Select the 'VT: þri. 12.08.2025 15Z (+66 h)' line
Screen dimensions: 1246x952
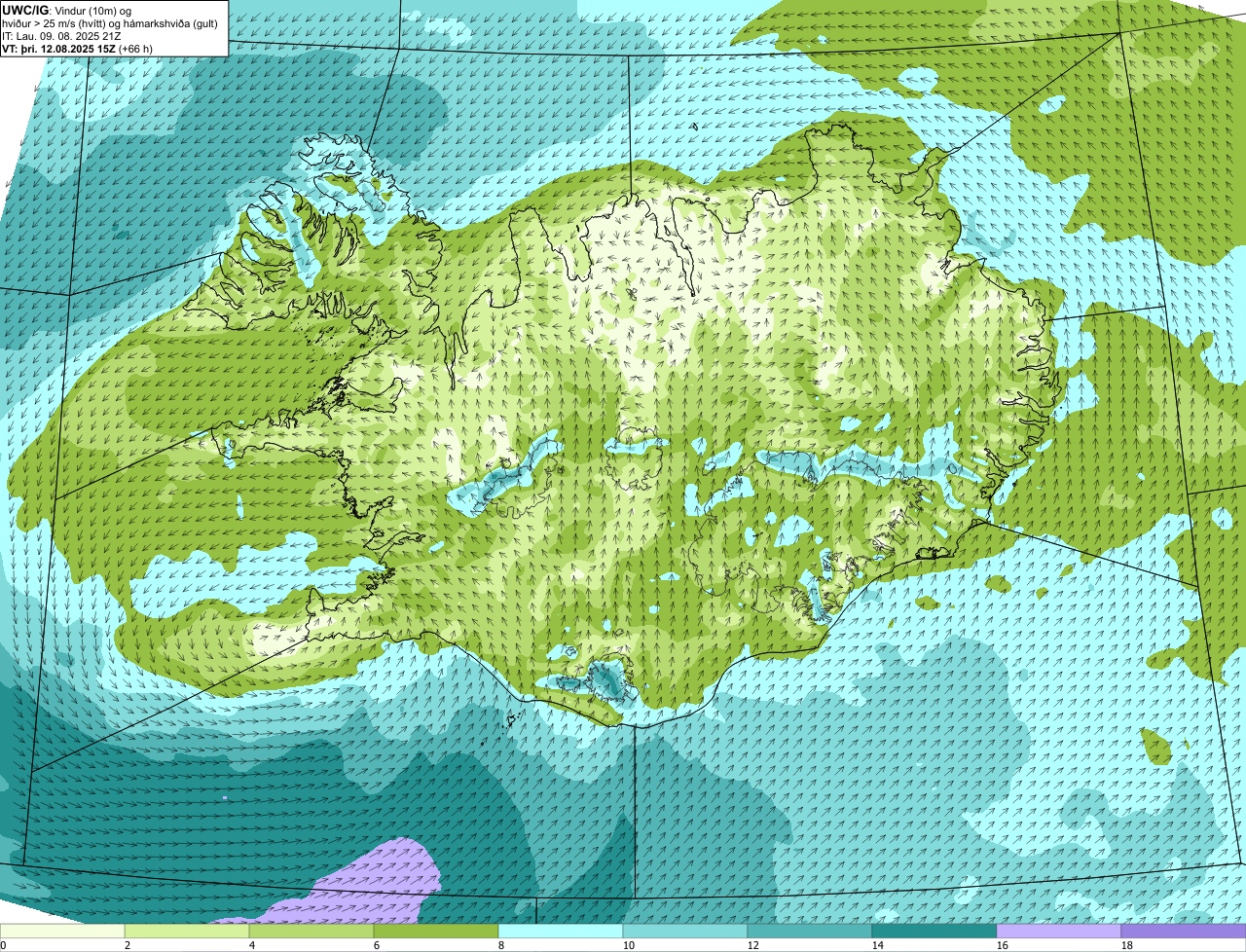tap(77, 49)
